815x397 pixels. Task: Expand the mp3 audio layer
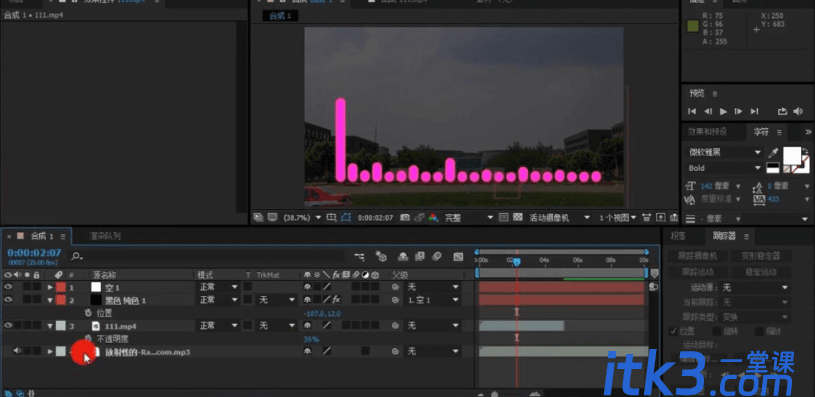(50, 351)
